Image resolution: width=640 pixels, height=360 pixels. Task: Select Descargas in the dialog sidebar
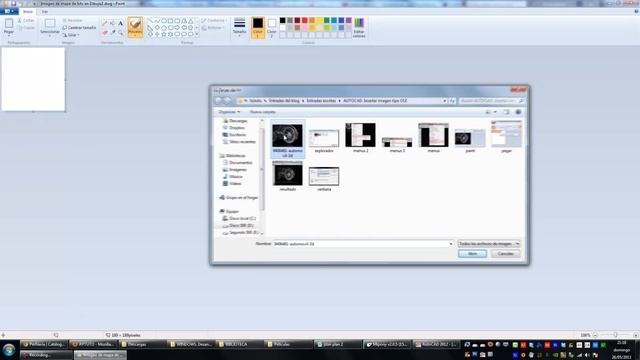coord(235,121)
